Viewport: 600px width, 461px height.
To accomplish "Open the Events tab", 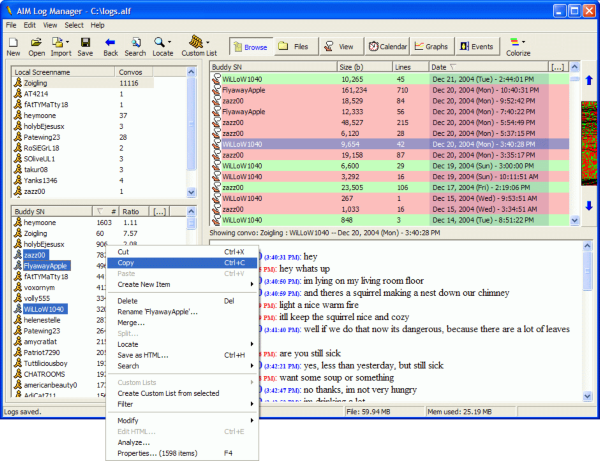I will [477, 47].
